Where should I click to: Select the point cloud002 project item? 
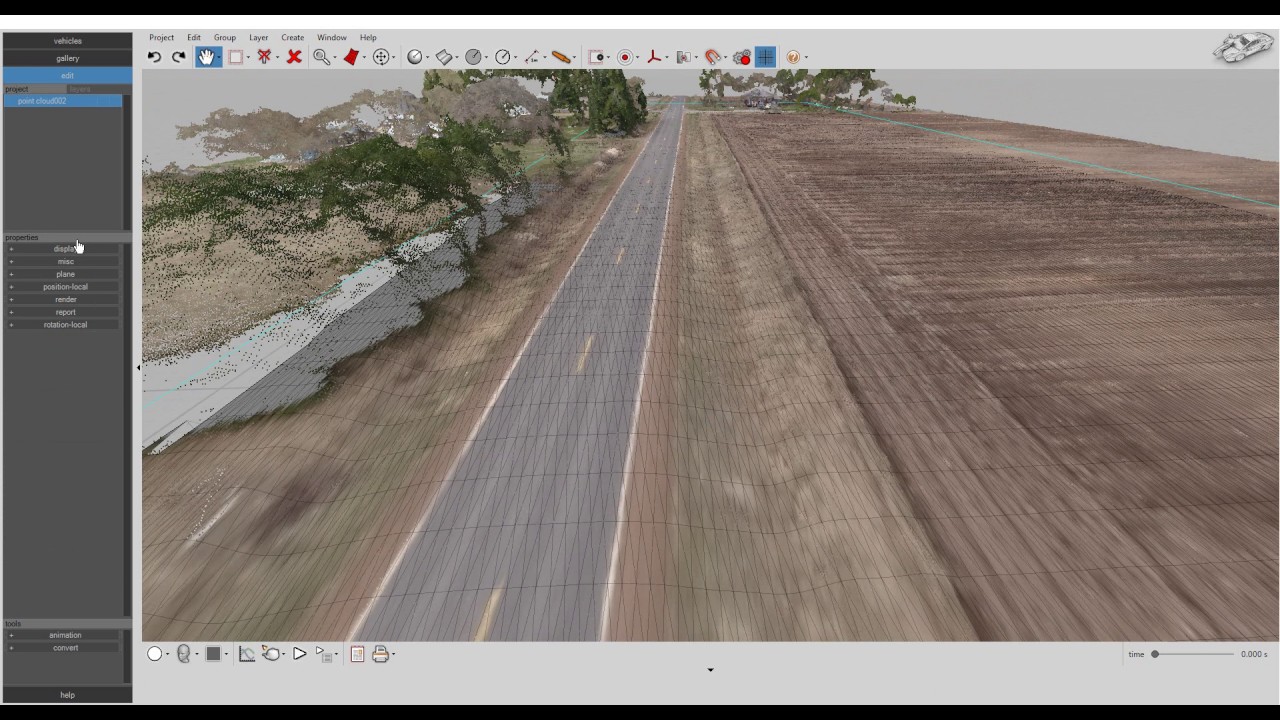tap(63, 101)
